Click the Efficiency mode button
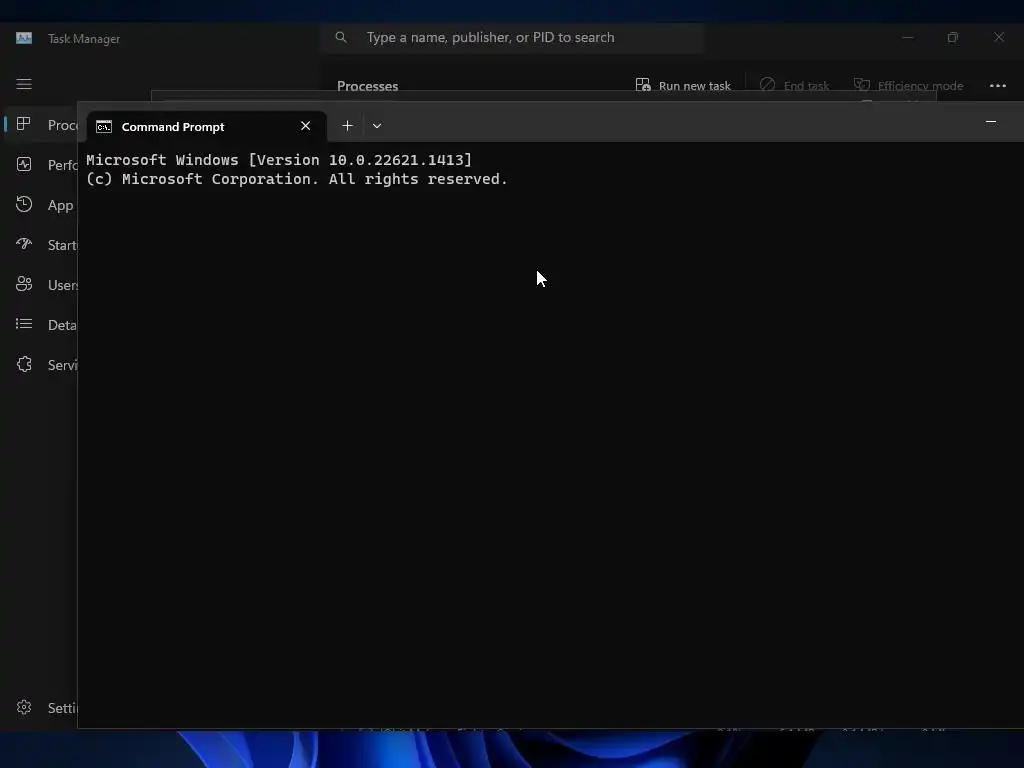Image resolution: width=1024 pixels, height=768 pixels. [908, 86]
